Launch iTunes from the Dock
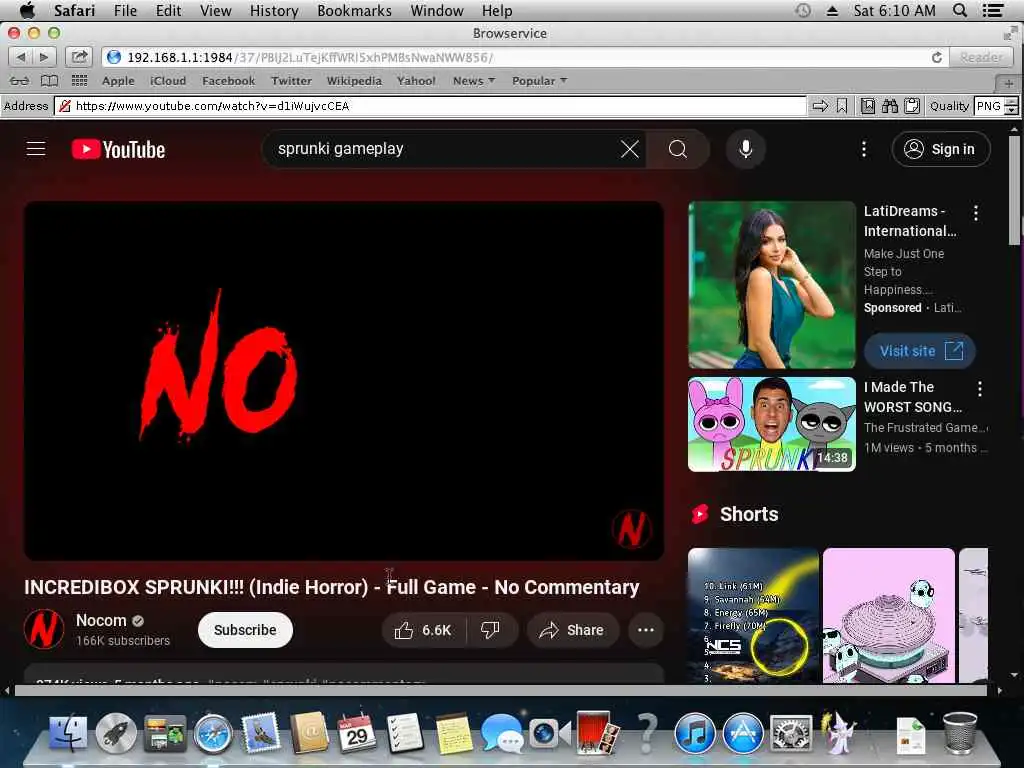 click(694, 733)
